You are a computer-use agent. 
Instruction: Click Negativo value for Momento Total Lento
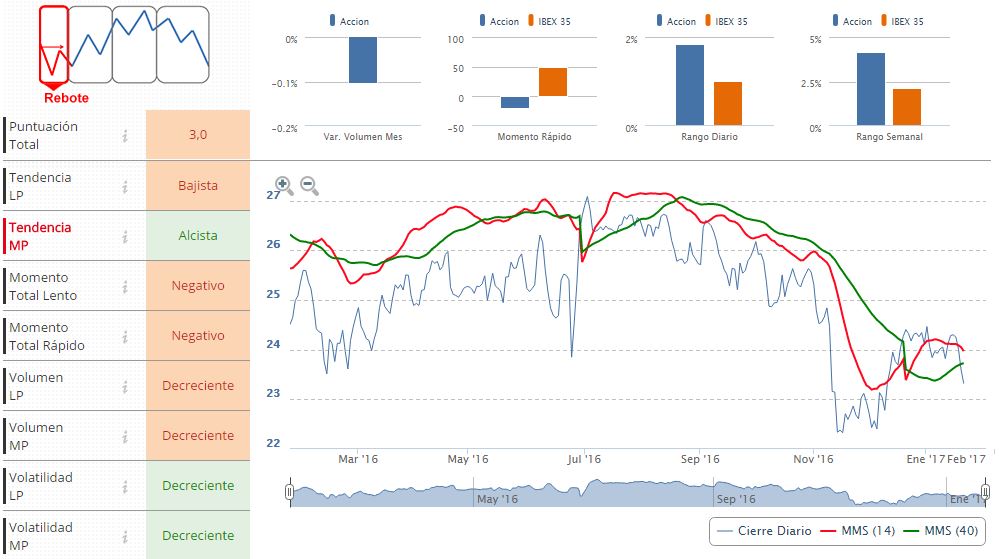click(x=198, y=286)
